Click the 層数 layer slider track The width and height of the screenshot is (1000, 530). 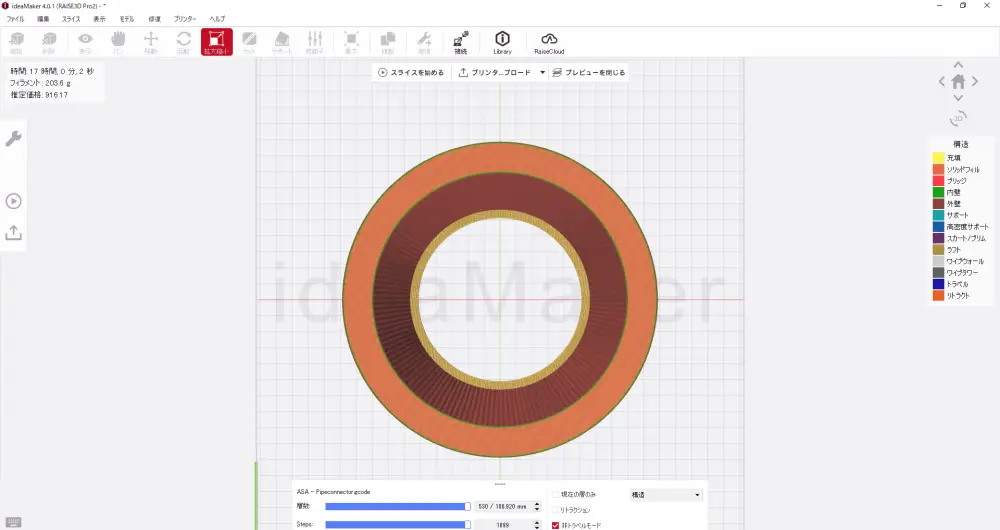[396, 507]
